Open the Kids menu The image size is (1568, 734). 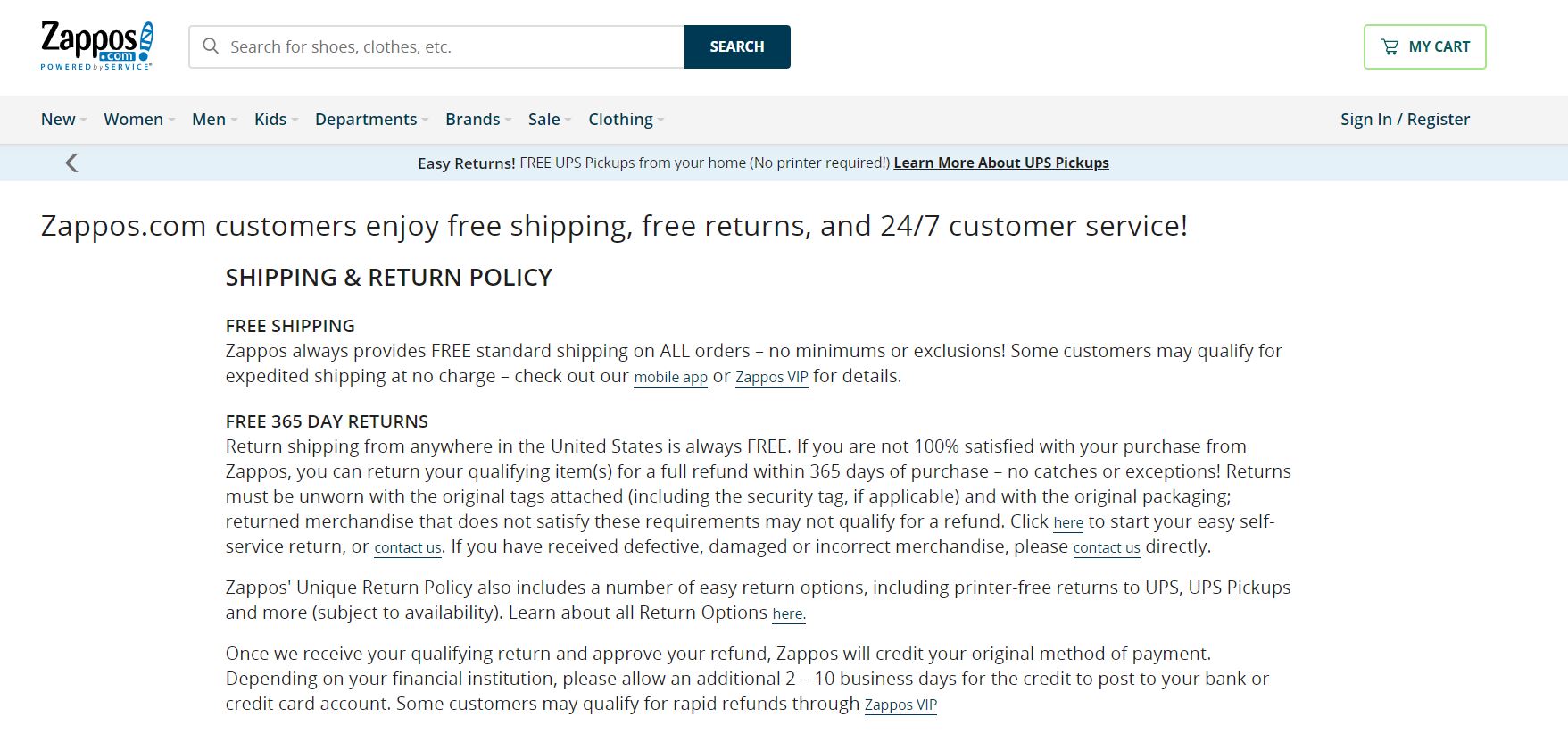click(276, 120)
